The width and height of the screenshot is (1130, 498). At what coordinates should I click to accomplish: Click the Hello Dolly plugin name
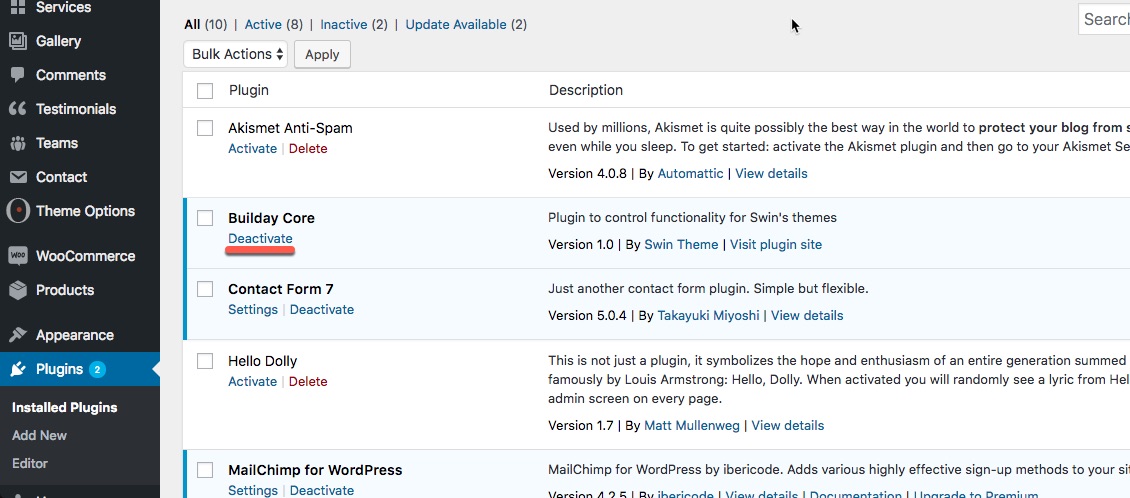[262, 361]
